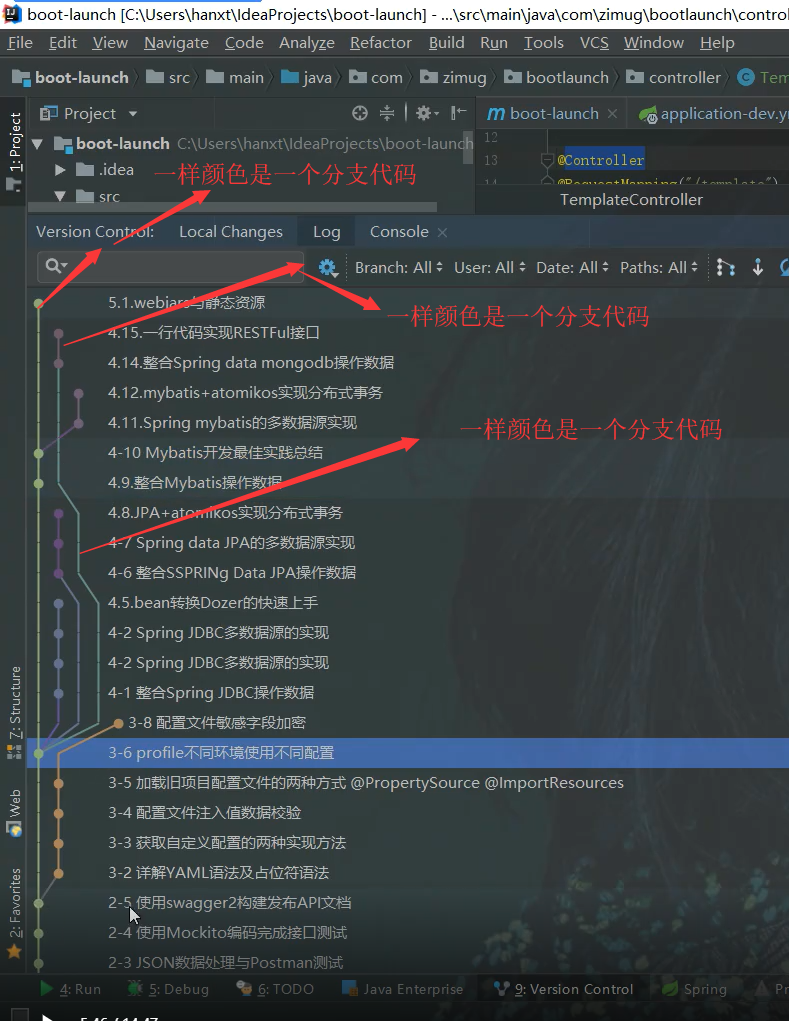Open the 1: Project side tool window

(14, 151)
